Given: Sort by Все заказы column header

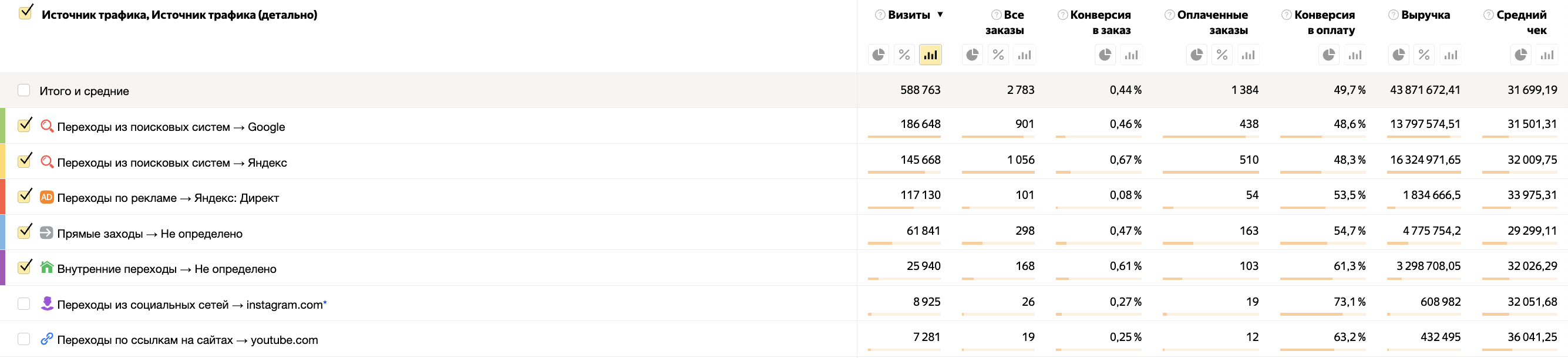Looking at the screenshot, I should 1014,15.
